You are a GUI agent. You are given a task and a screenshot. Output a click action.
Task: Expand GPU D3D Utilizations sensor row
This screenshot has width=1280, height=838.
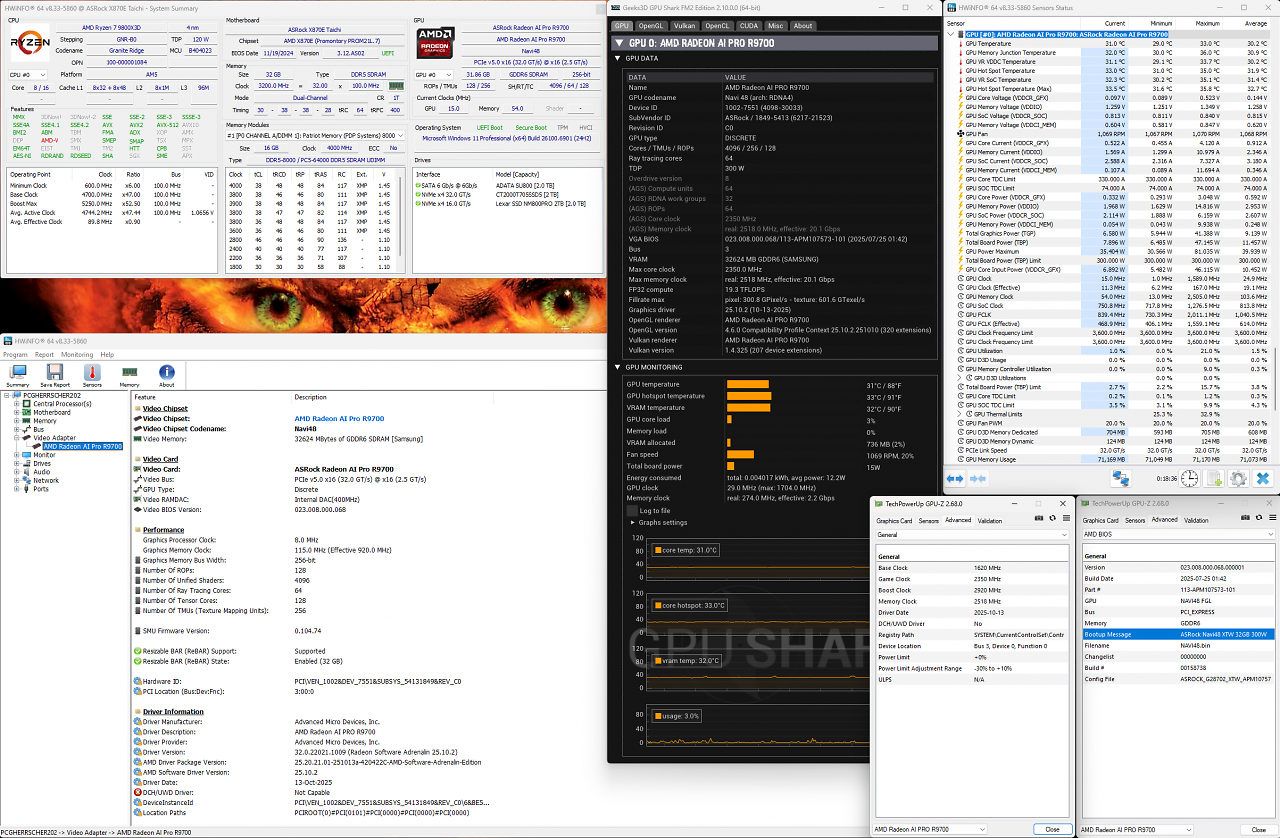[x=961, y=378]
